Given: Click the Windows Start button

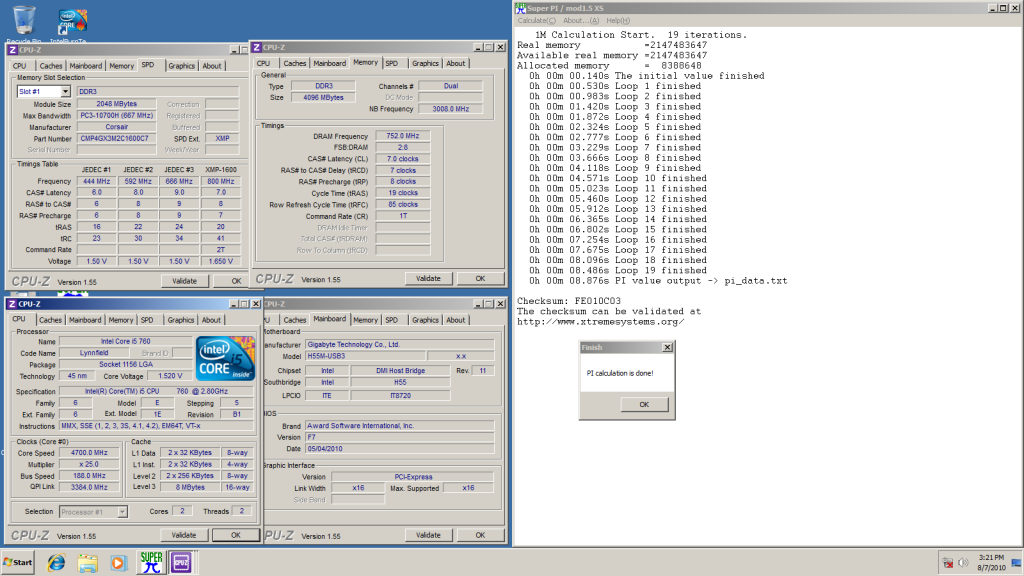Looking at the screenshot, I should [18, 563].
